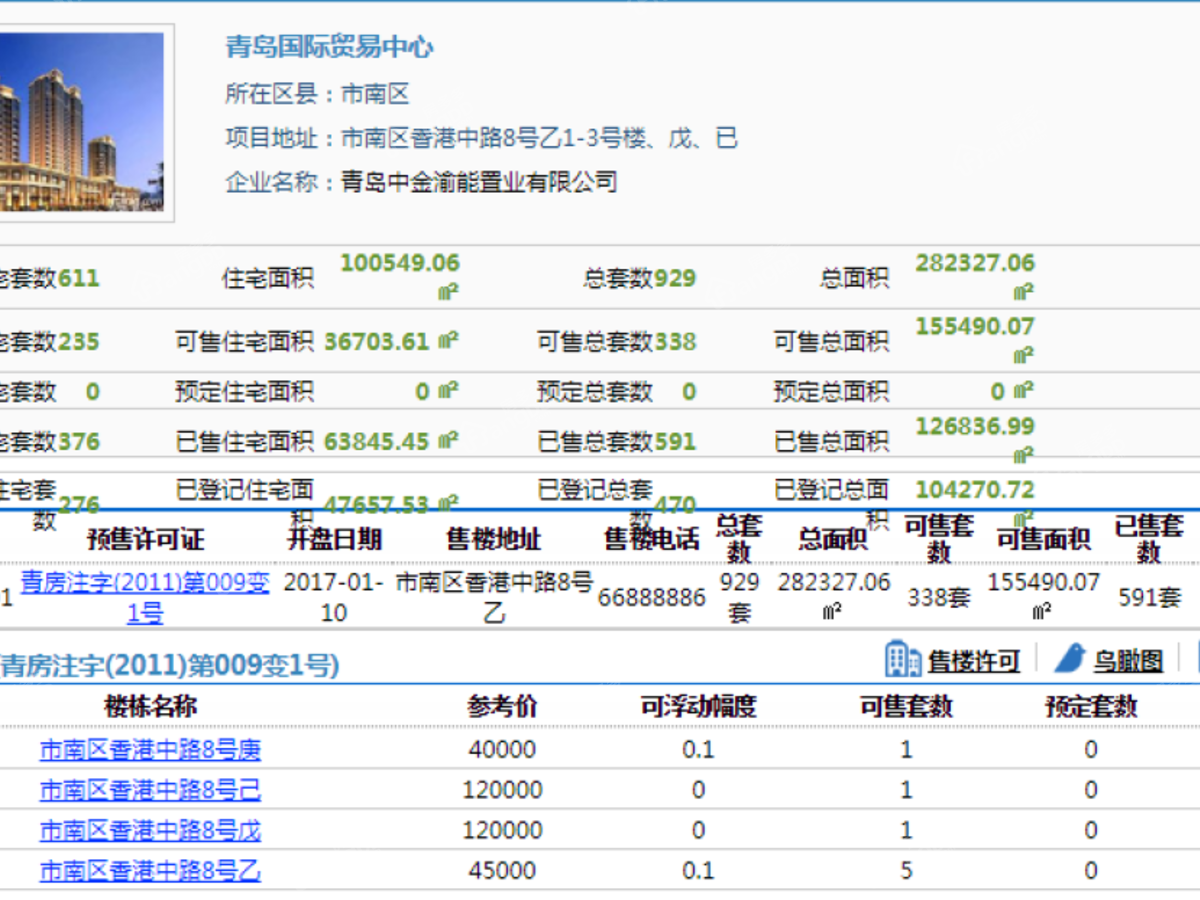Viewport: 1200px width, 900px height.
Task: Click the 青岛国际贸易中心 project title
Action: (x=329, y=47)
